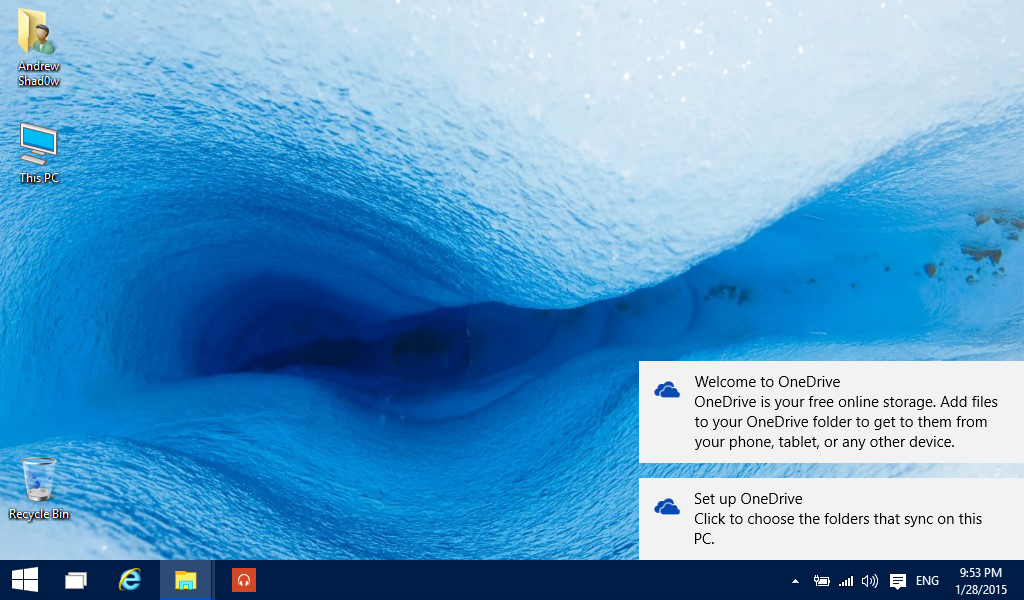
Task: Open the clock showing 9:53 PM
Action: pos(980,573)
